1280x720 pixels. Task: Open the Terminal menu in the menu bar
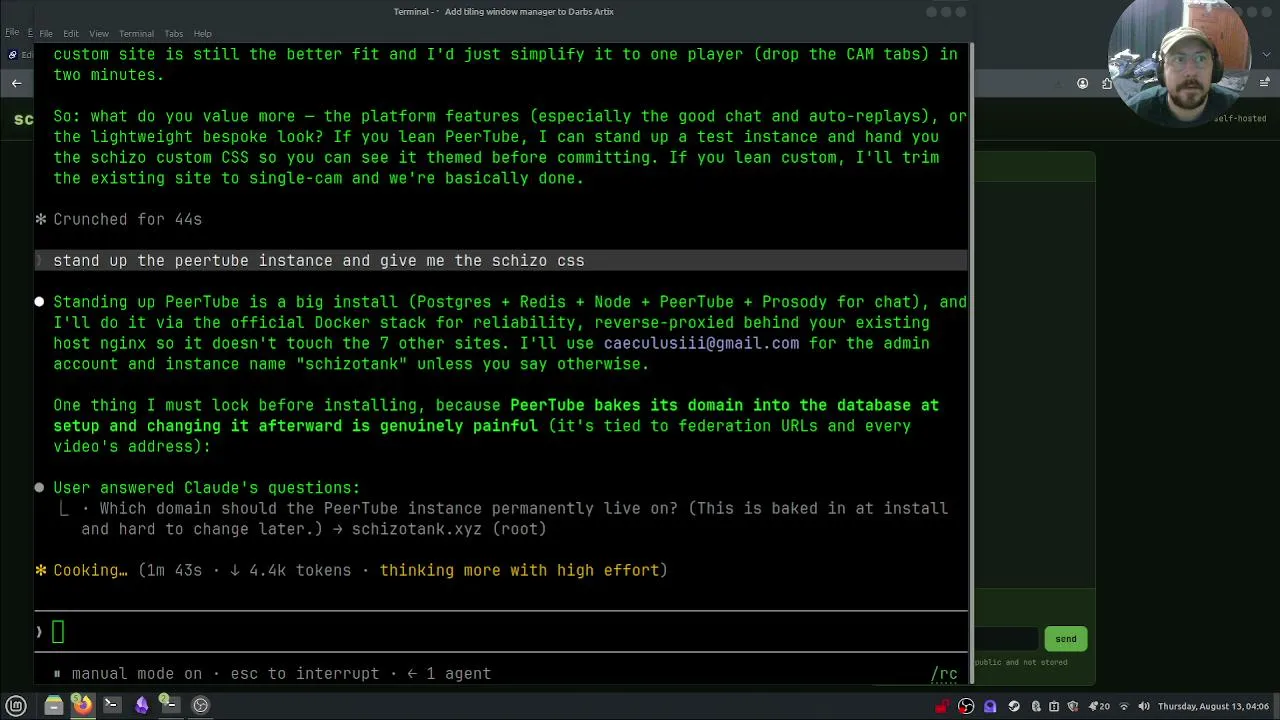point(136,33)
